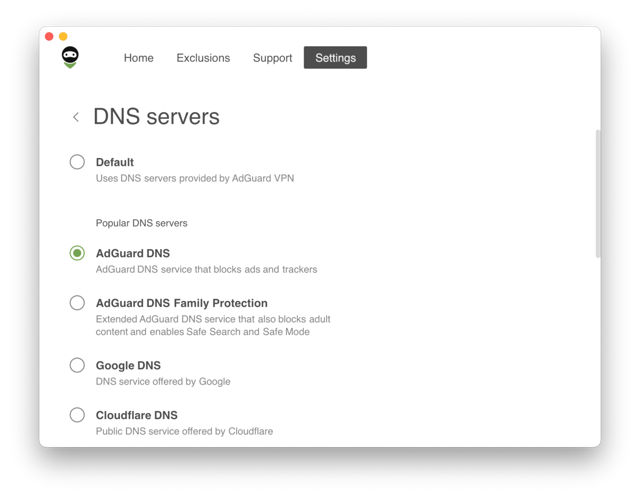The width and height of the screenshot is (640, 499).
Task: Click 'Uses DNS servers provided by AdGuard VPN'
Action: click(195, 178)
